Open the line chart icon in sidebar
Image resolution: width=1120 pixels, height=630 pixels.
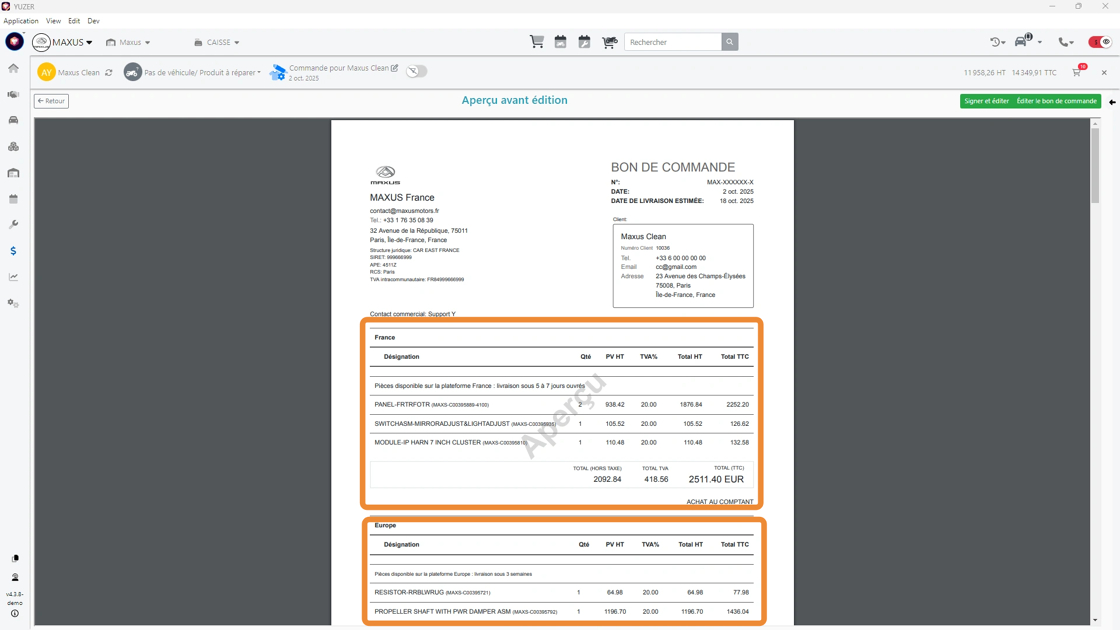[13, 277]
